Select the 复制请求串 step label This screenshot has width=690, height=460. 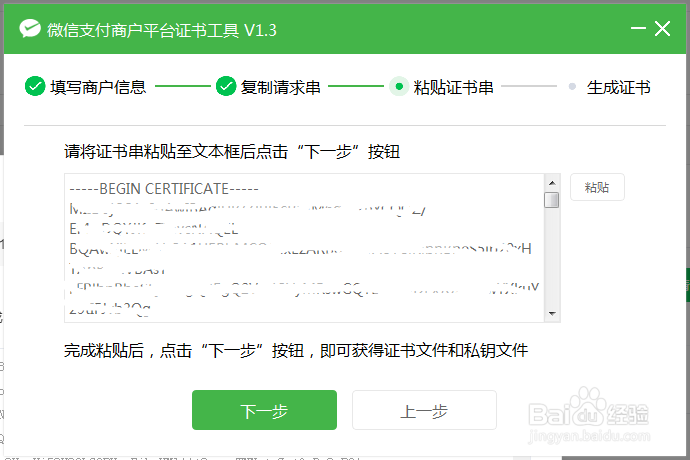pos(280,87)
